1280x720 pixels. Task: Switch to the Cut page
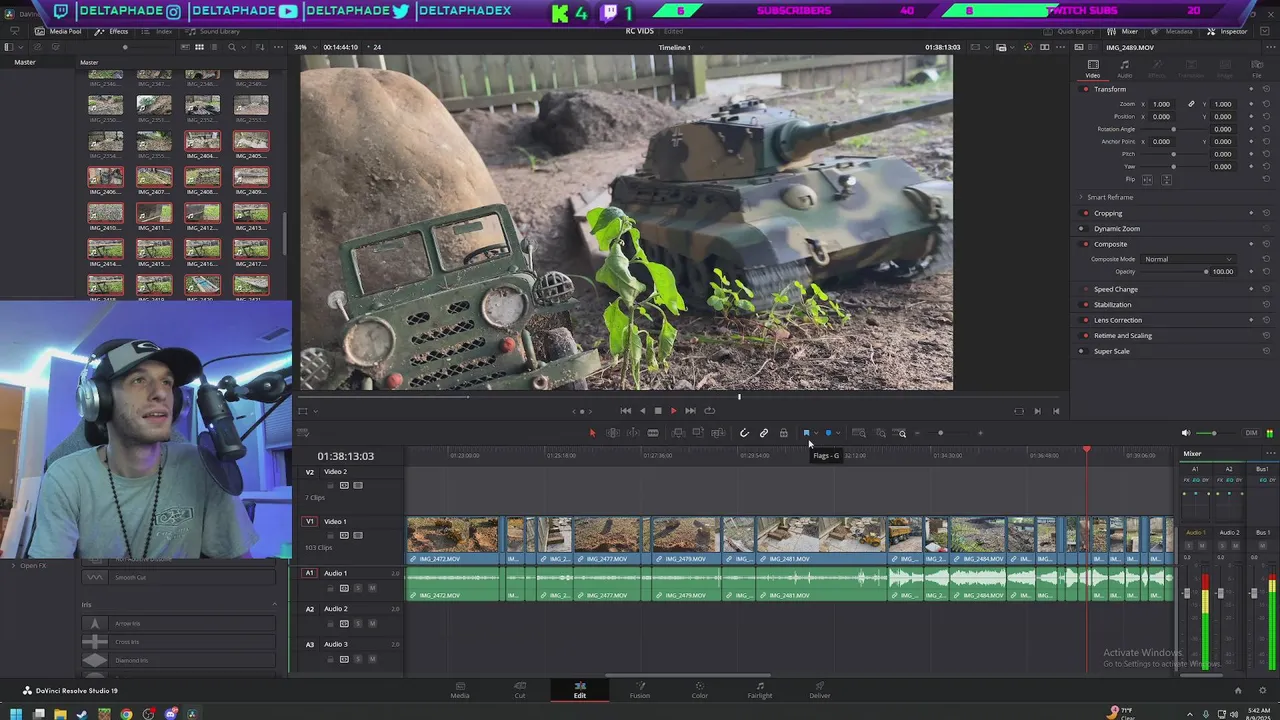pos(520,690)
